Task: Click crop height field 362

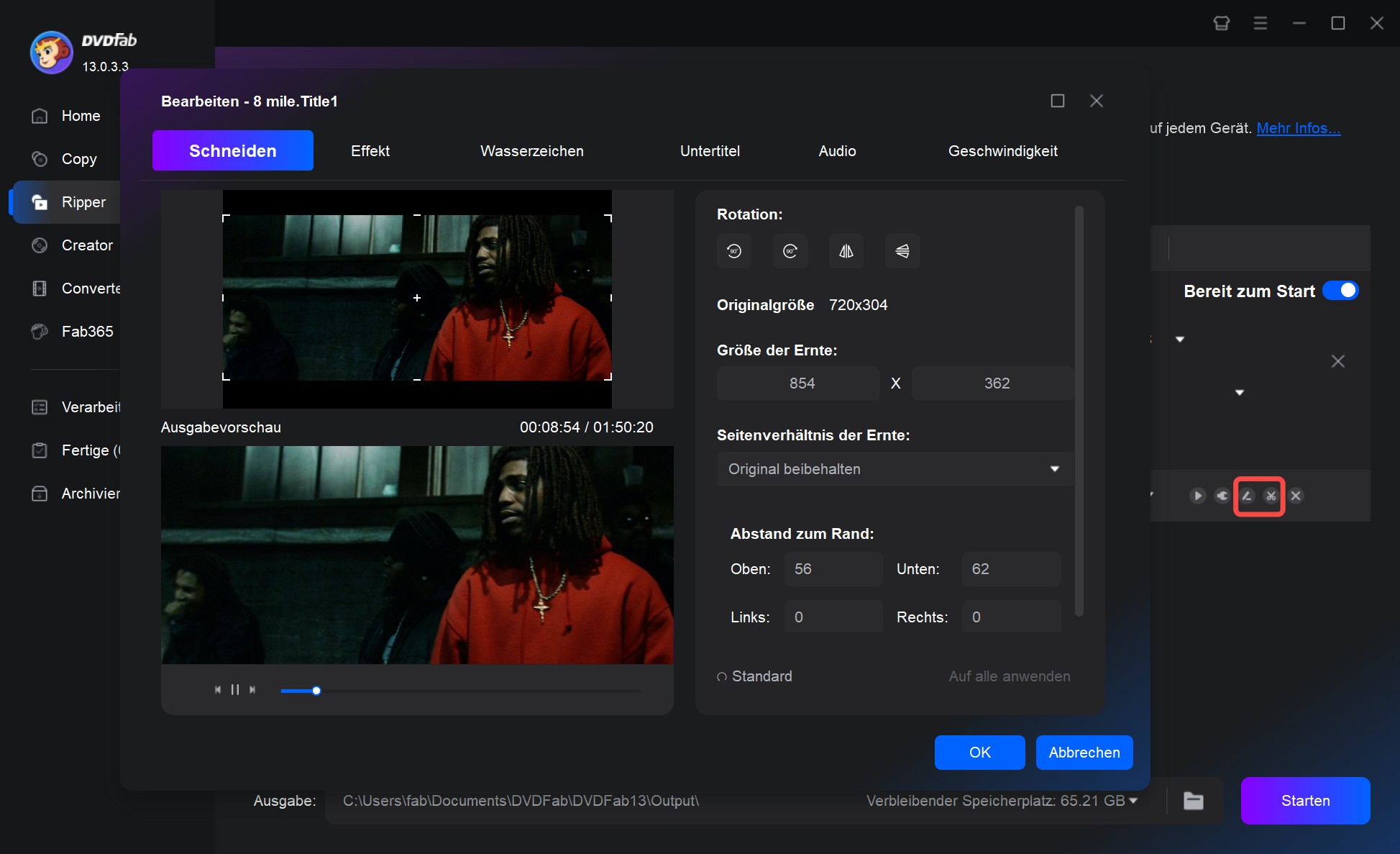Action: click(x=993, y=383)
